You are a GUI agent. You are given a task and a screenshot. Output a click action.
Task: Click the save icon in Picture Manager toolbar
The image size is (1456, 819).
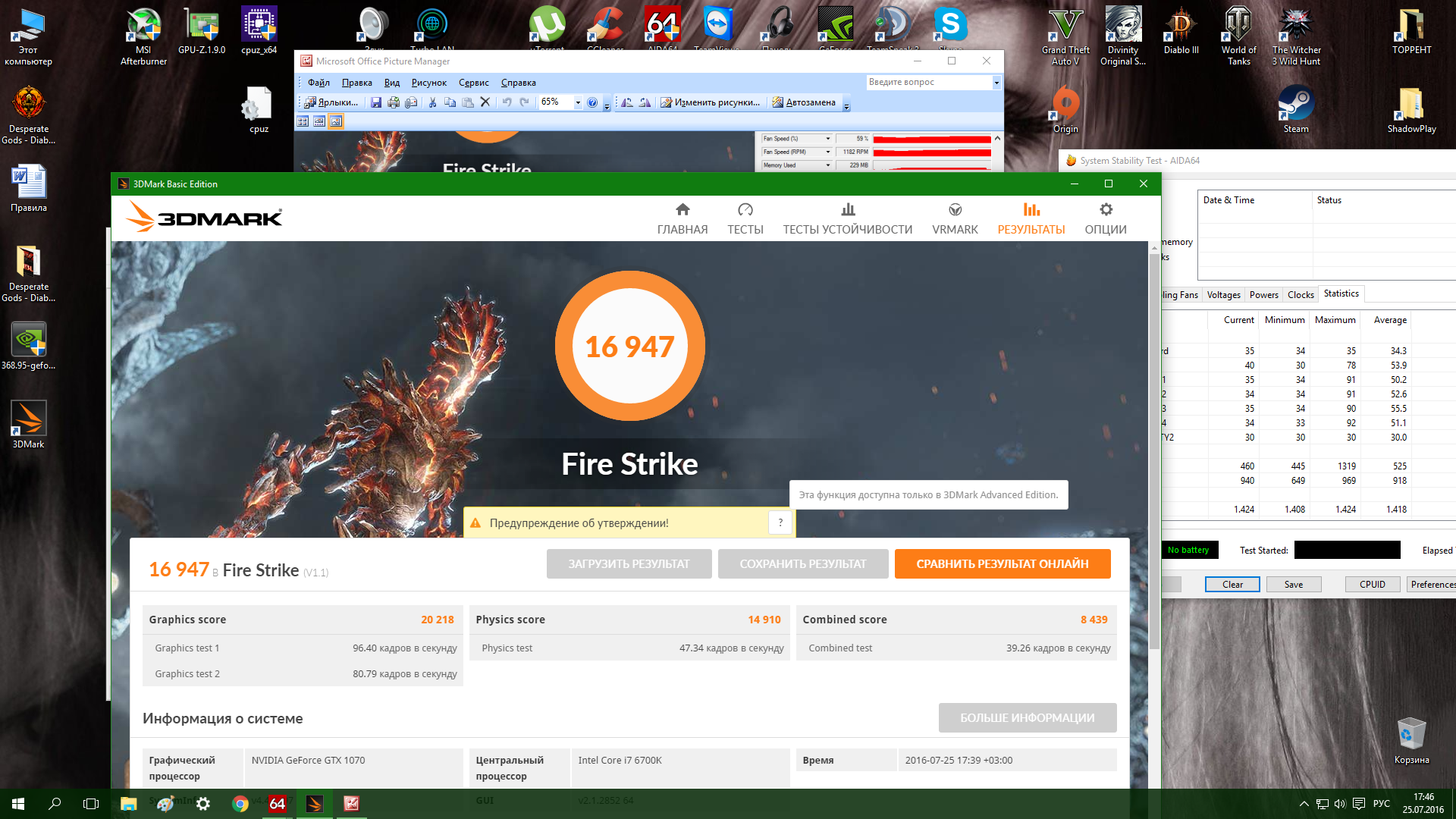pyautogui.click(x=375, y=102)
